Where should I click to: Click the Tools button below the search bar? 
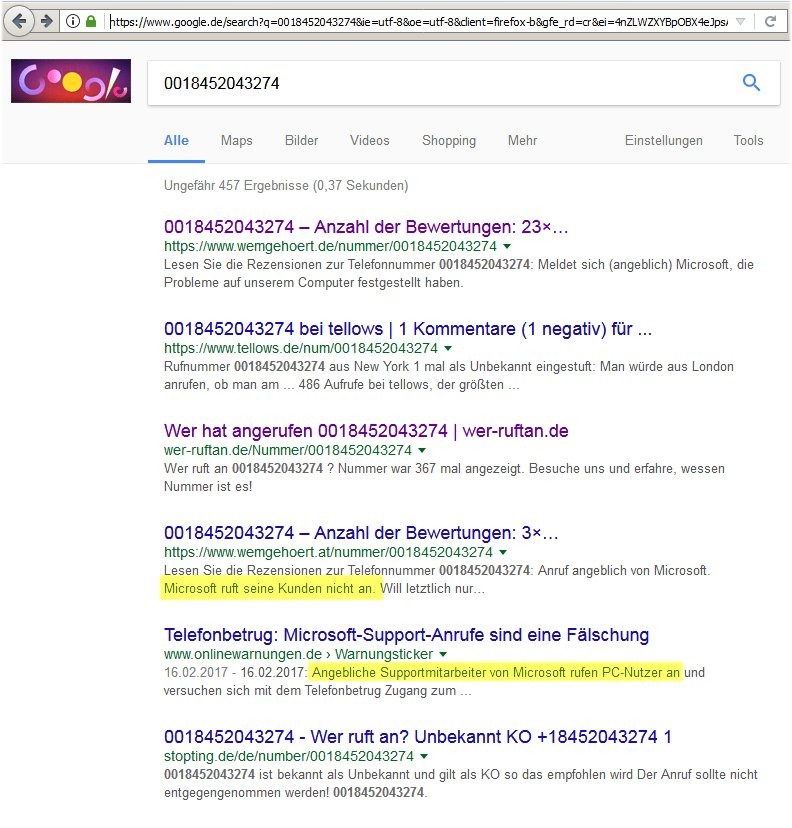point(748,141)
